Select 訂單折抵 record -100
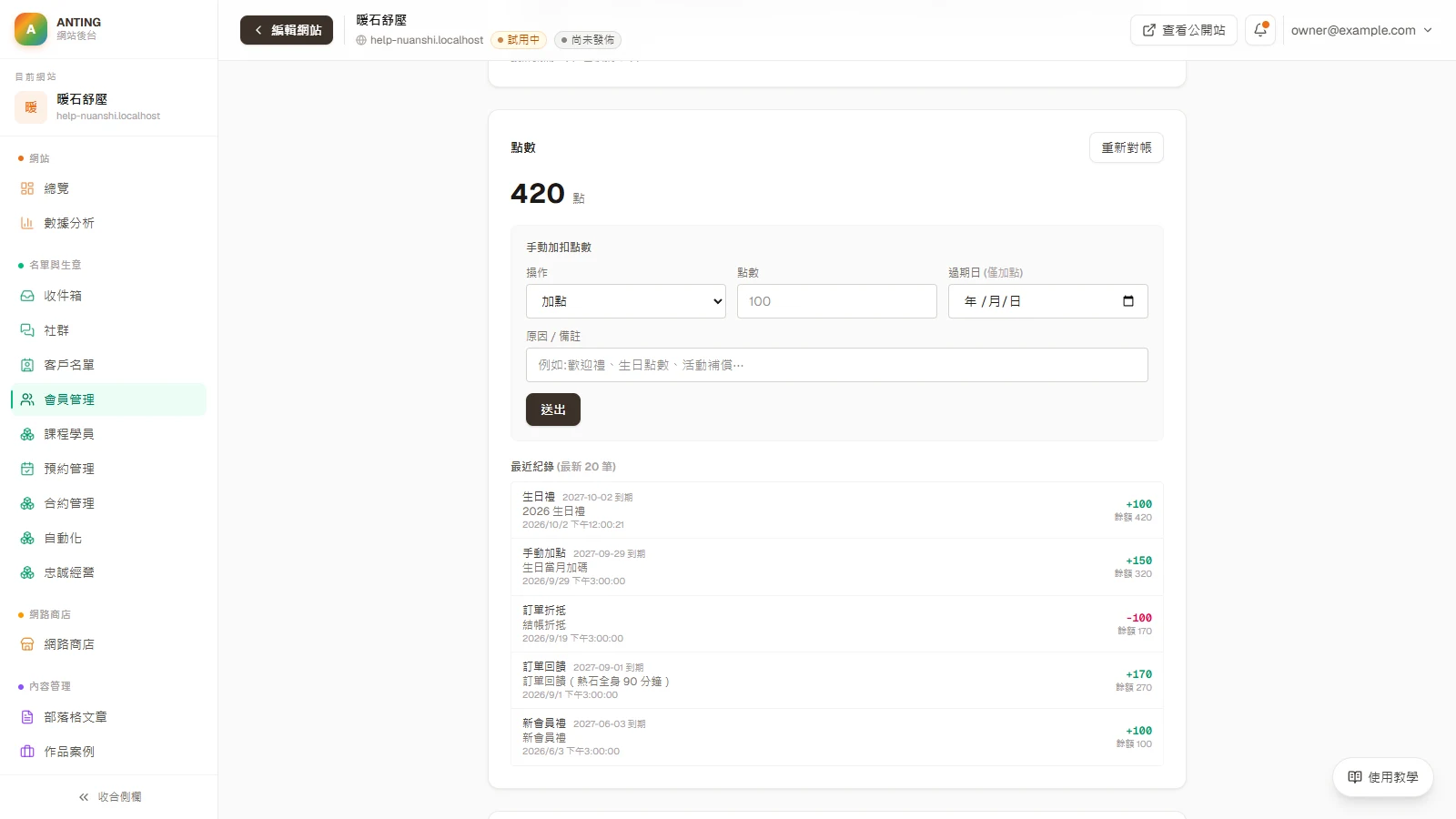Image resolution: width=1456 pixels, height=819 pixels. click(837, 624)
